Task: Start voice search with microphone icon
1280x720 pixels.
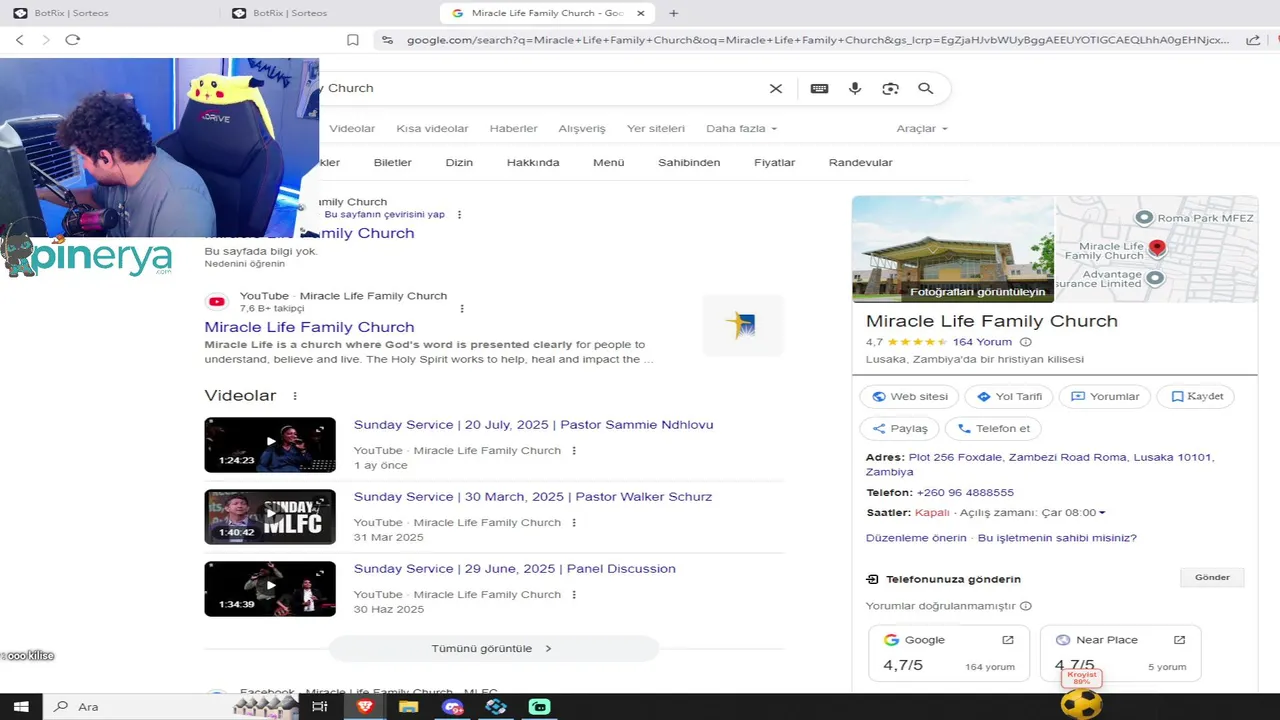Action: (x=855, y=88)
